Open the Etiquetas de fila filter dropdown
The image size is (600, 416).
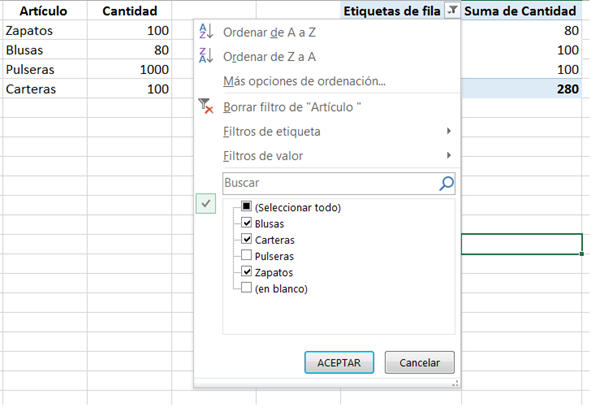click(453, 11)
